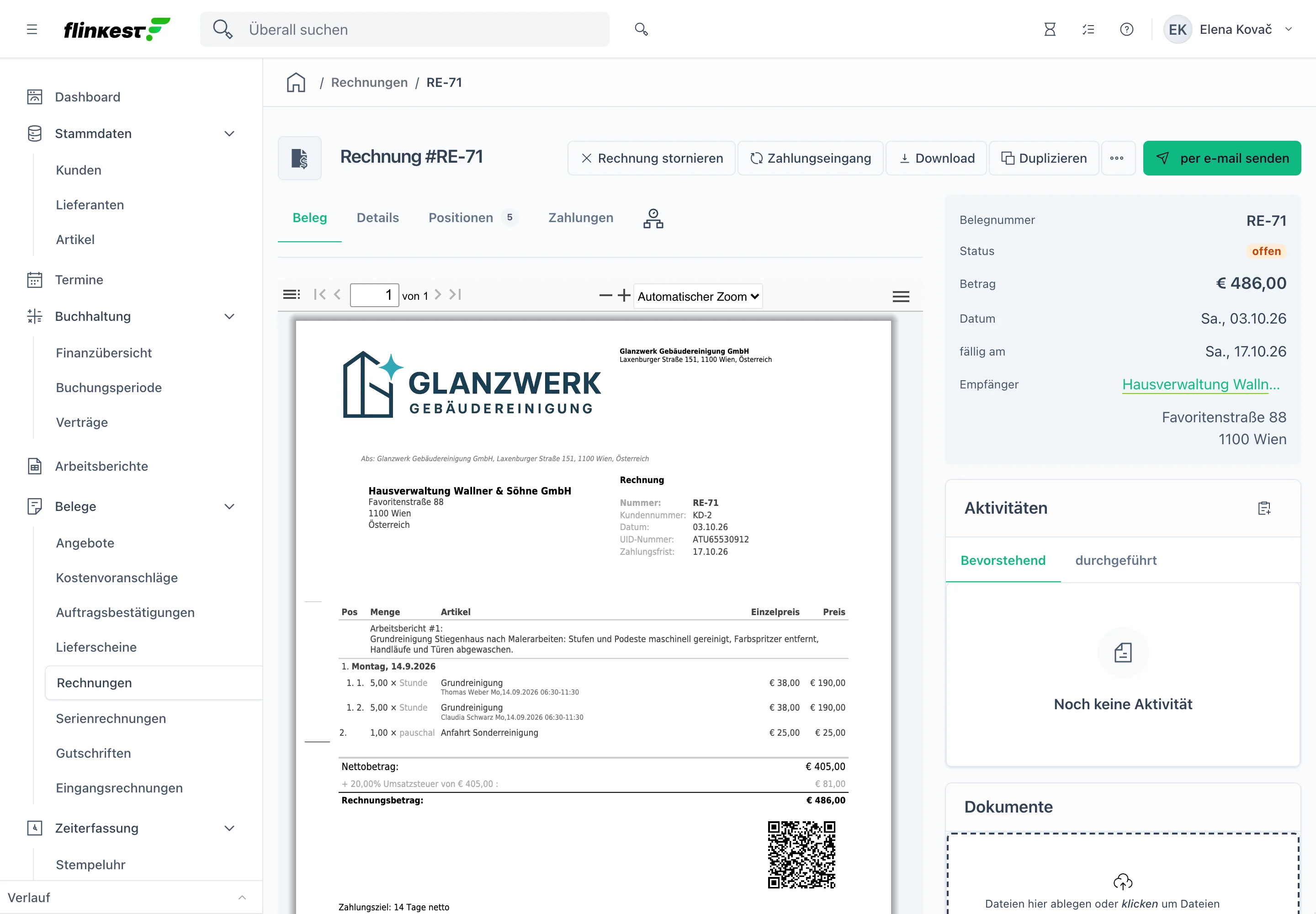Show the durchgeführt activities tab

pyautogui.click(x=1115, y=561)
